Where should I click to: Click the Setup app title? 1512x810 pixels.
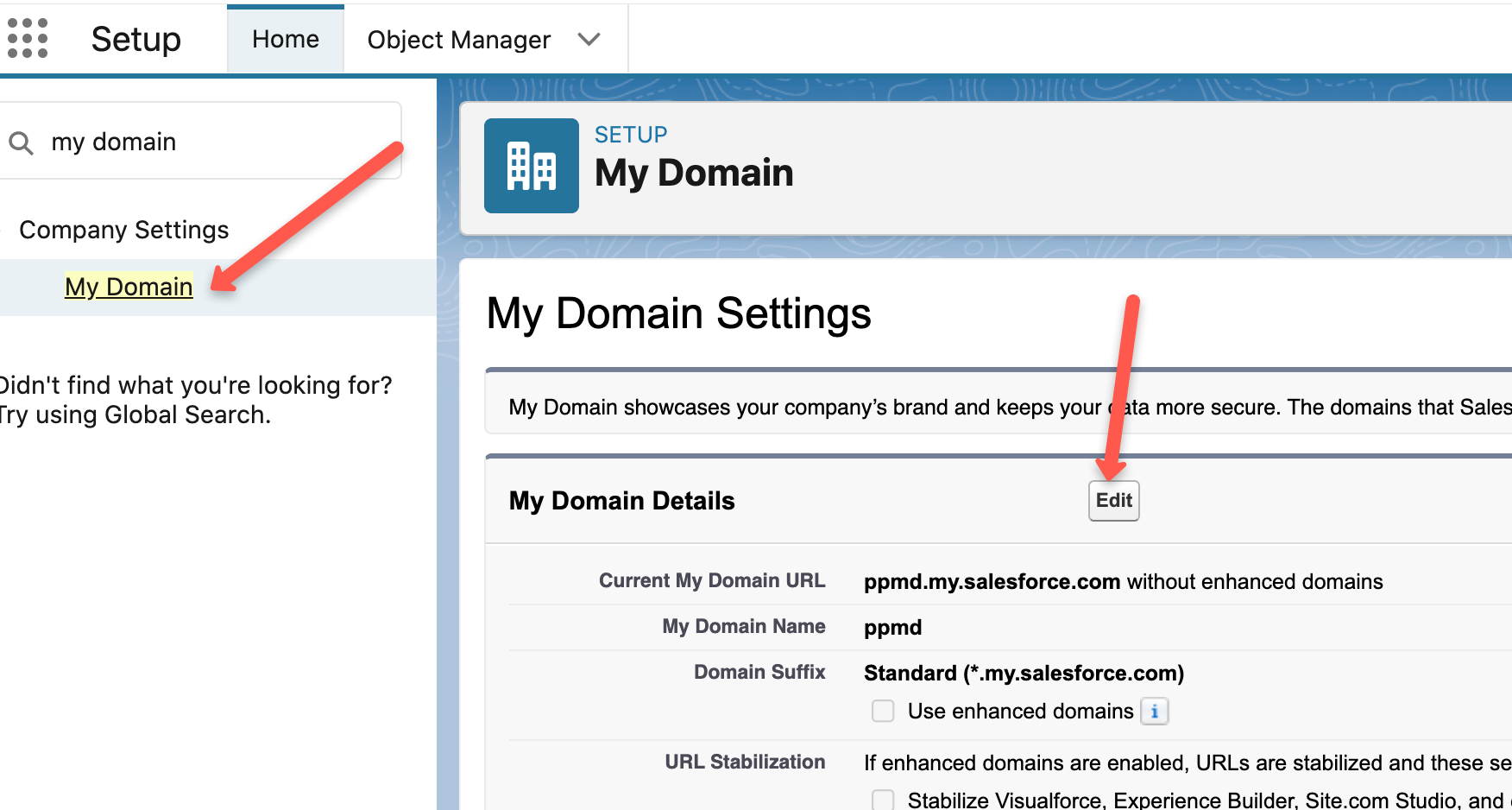pos(135,40)
